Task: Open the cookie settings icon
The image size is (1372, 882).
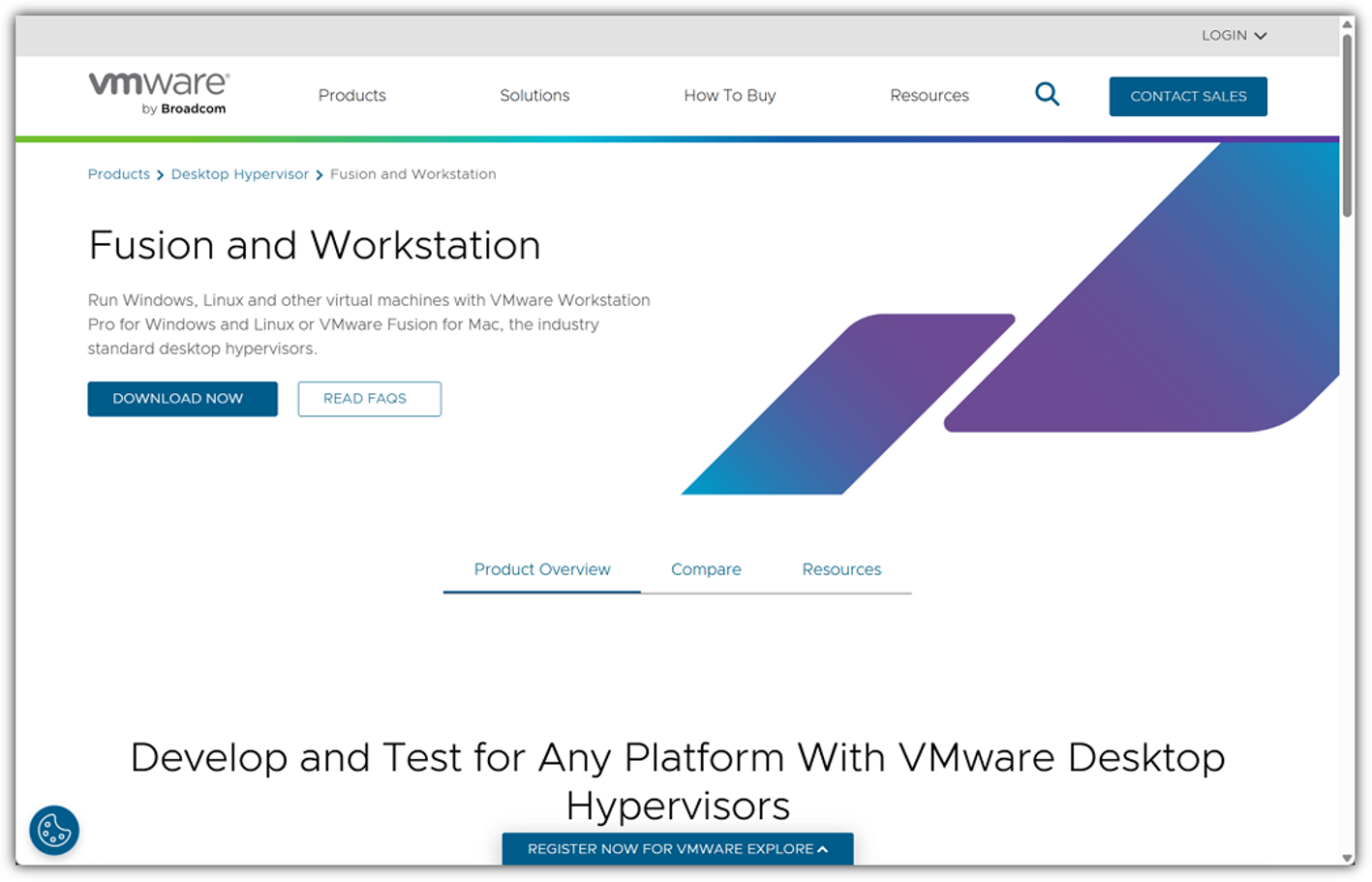Action: [54, 831]
